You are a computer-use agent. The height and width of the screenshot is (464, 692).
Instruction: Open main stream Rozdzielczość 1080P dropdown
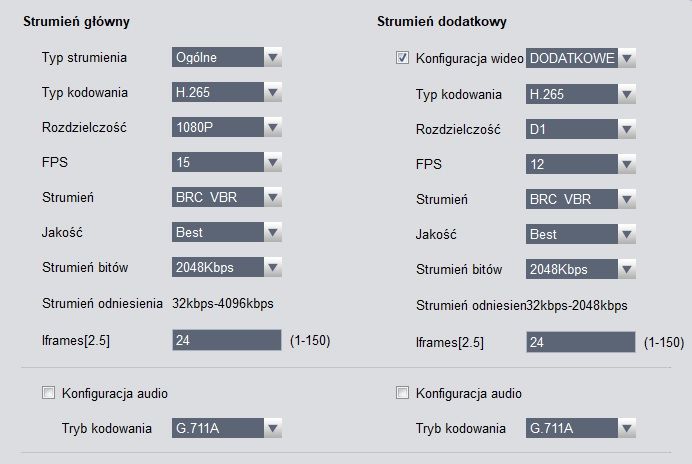click(226, 127)
